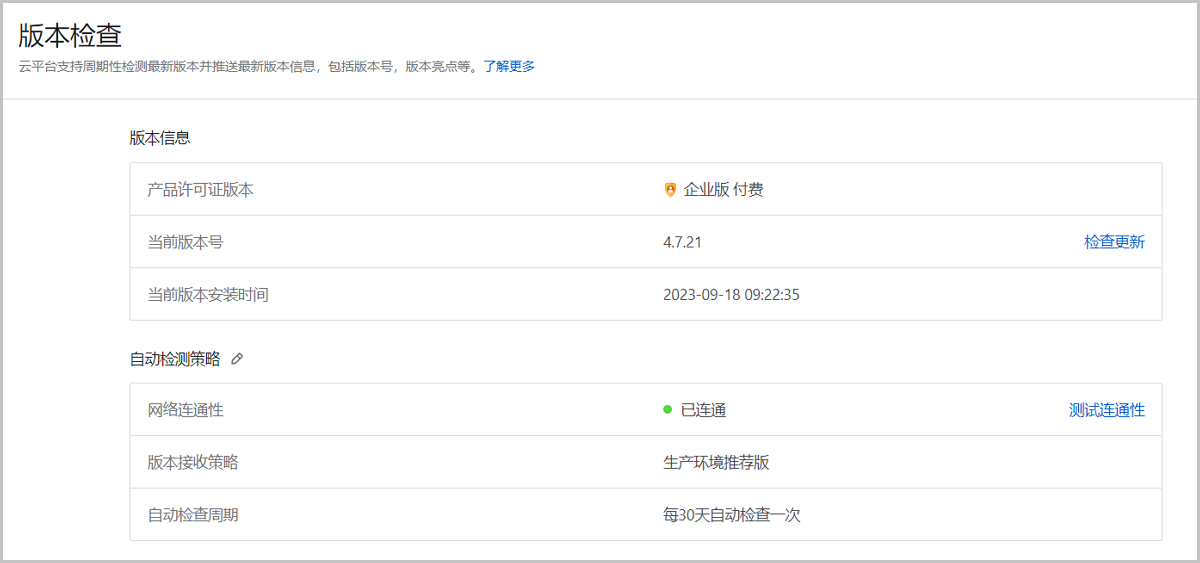
Task: Open the 了解更多 link
Action: 509,66
